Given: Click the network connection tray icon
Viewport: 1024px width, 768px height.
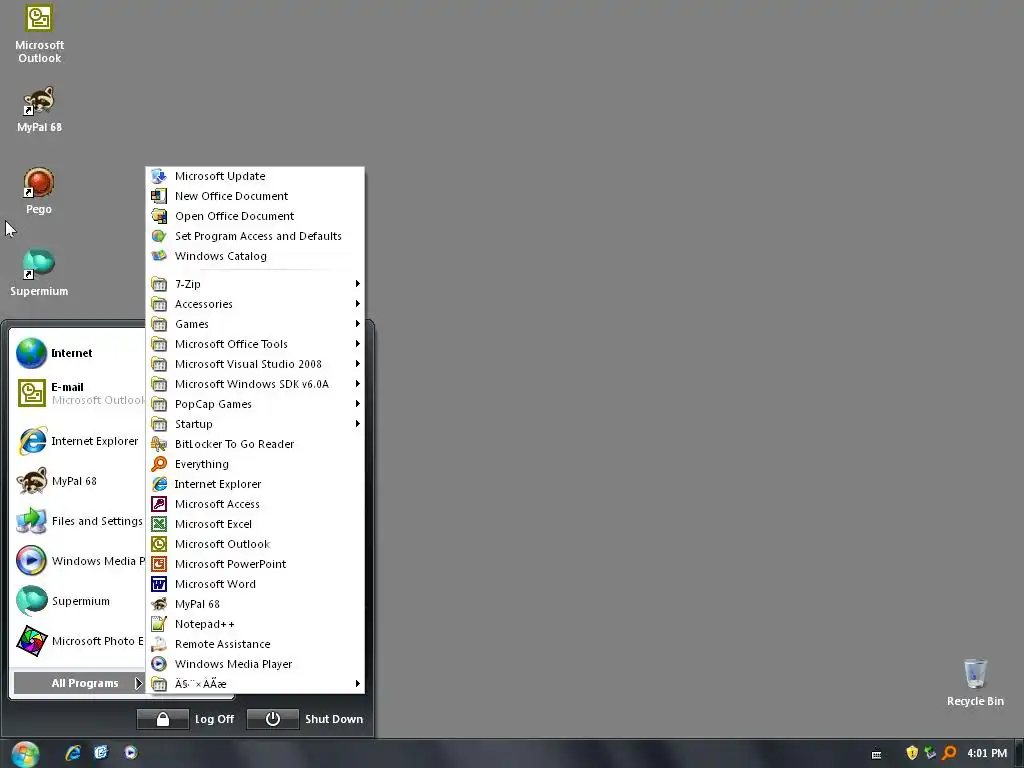Looking at the screenshot, I should (x=930, y=753).
